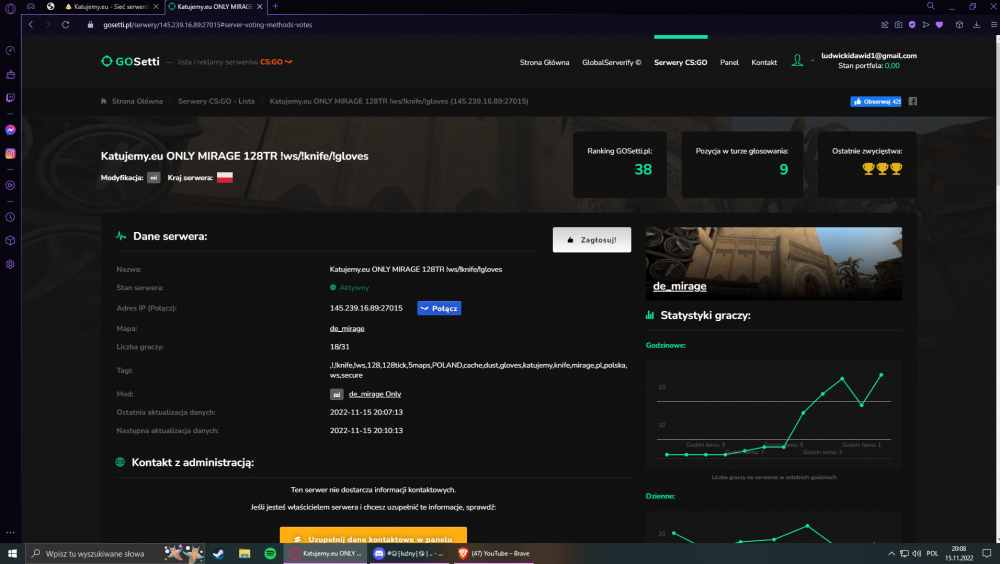Switch to Discord taskbar window

coord(410,554)
